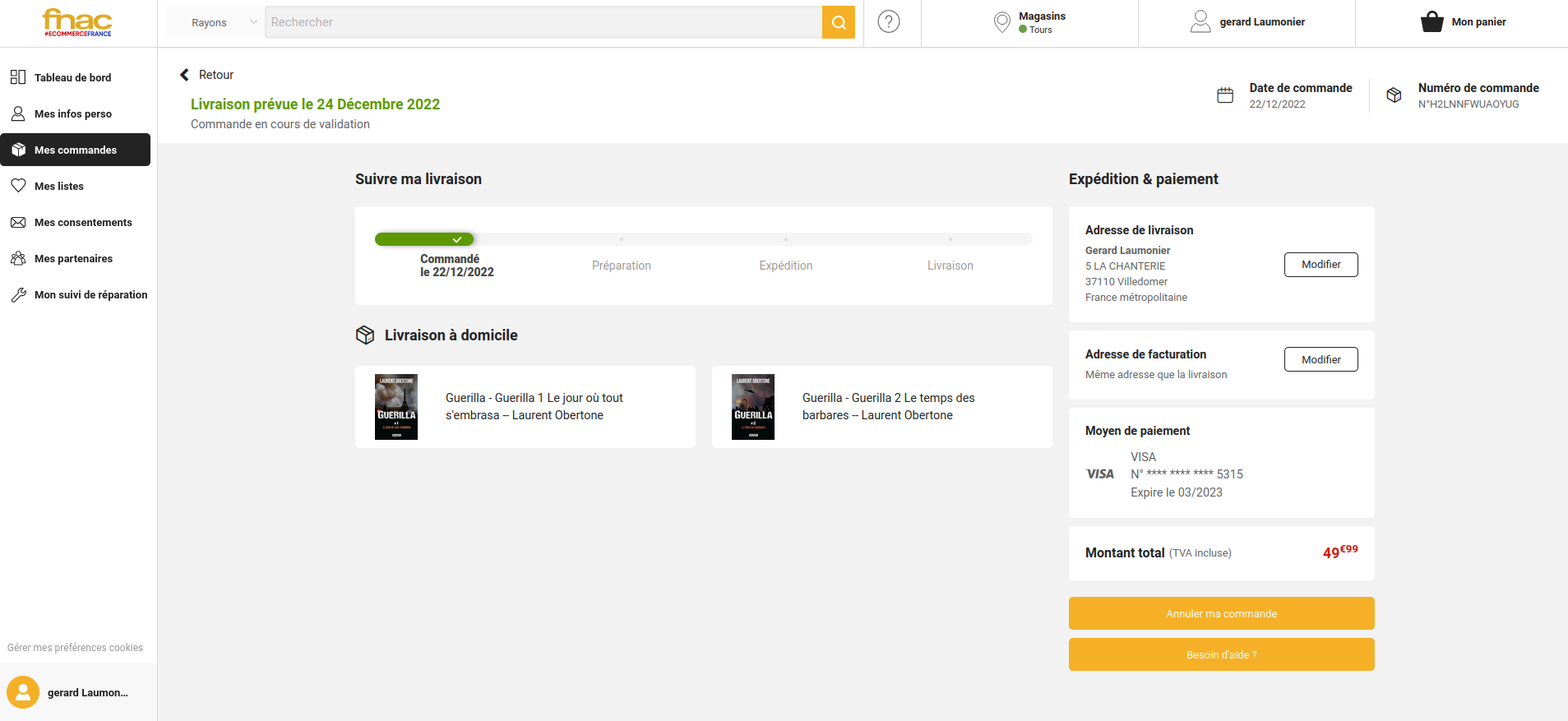
Task: Click the Besoin d'aide button
Action: [1221, 654]
